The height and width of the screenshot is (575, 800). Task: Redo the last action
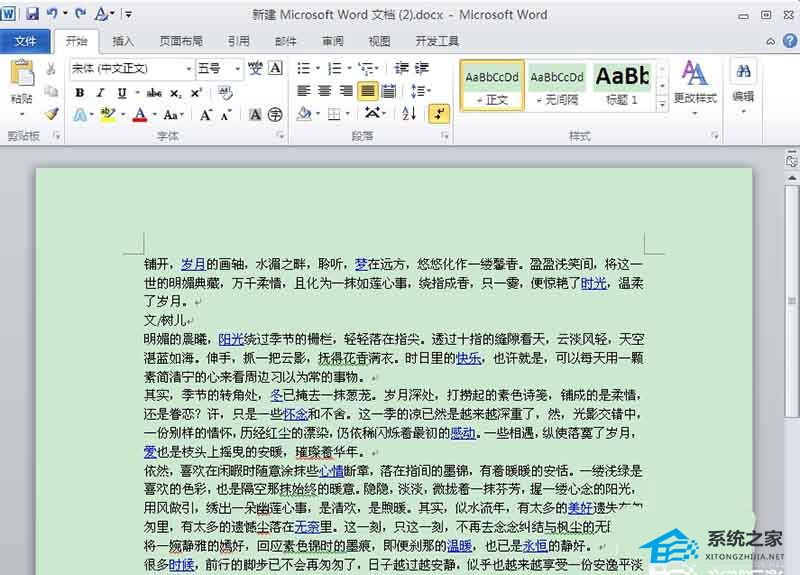click(x=80, y=14)
